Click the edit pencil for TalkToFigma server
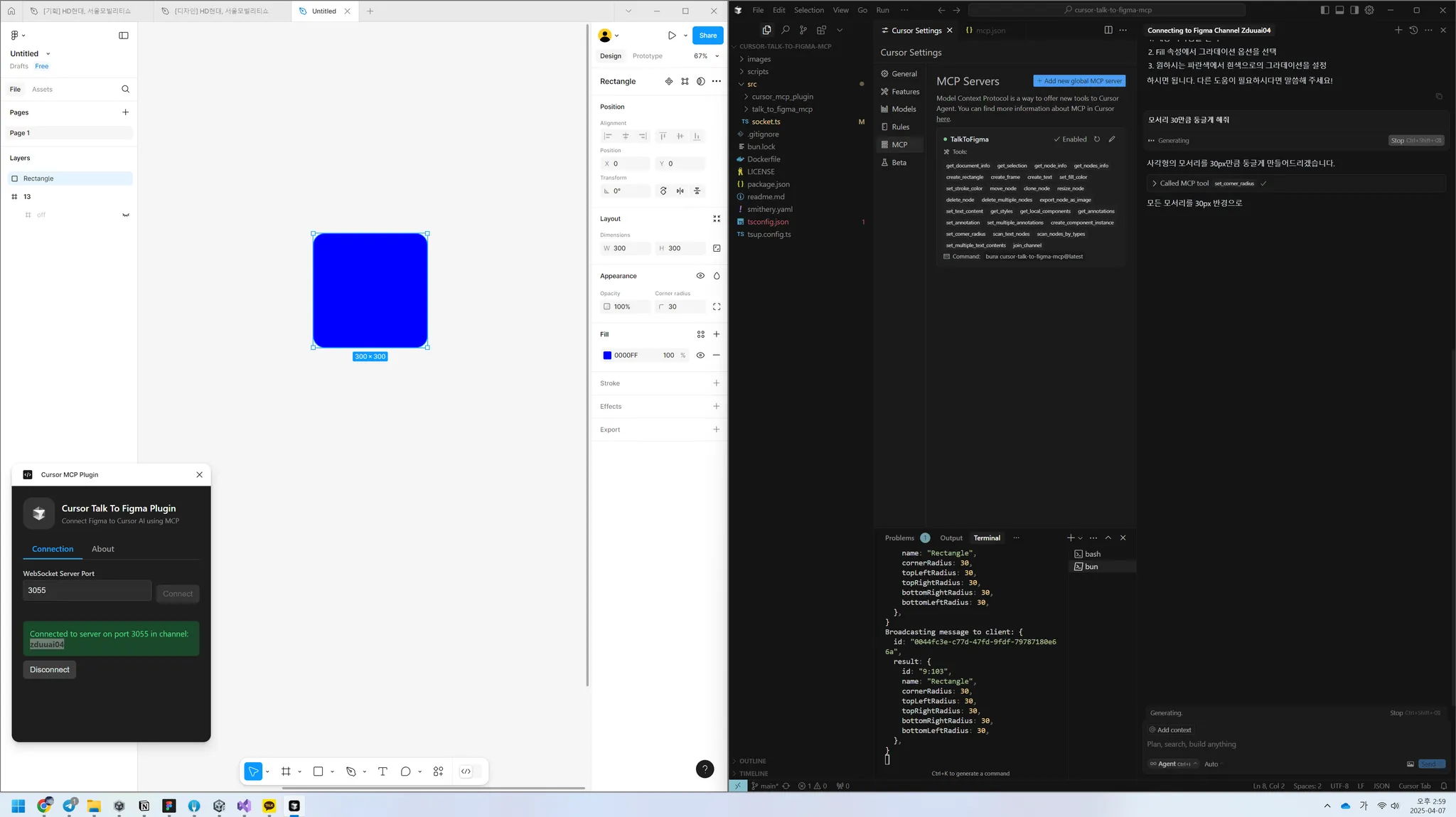Screen dimensions: 1456x817 point(1112,139)
